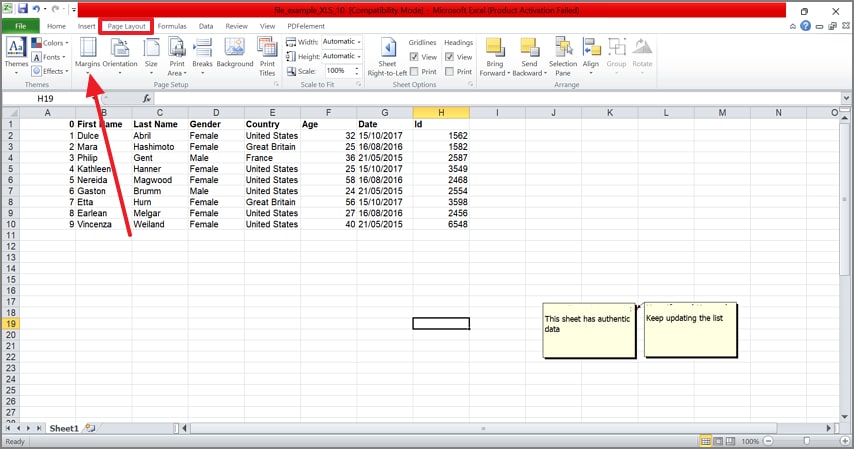
Task: Zoom out with the minus button
Action: (x=768, y=441)
